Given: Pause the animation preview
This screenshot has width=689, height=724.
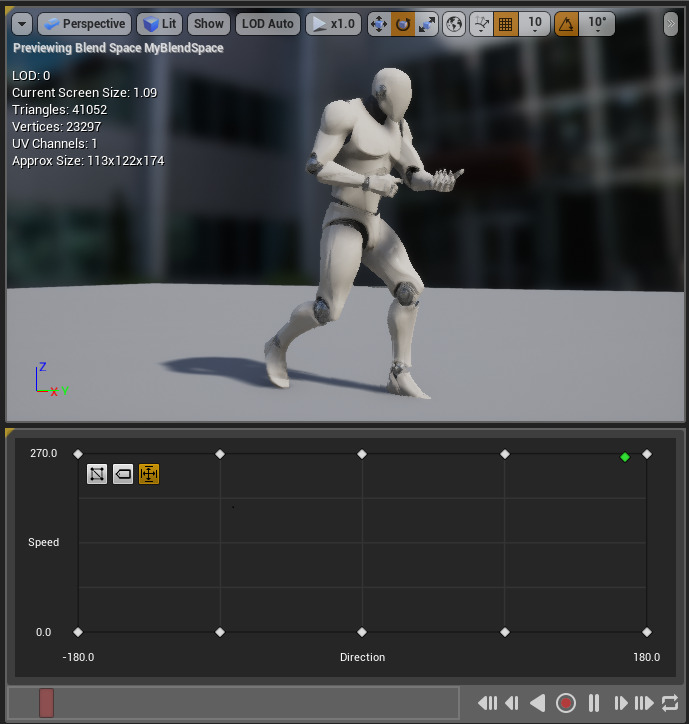Looking at the screenshot, I should click(594, 703).
